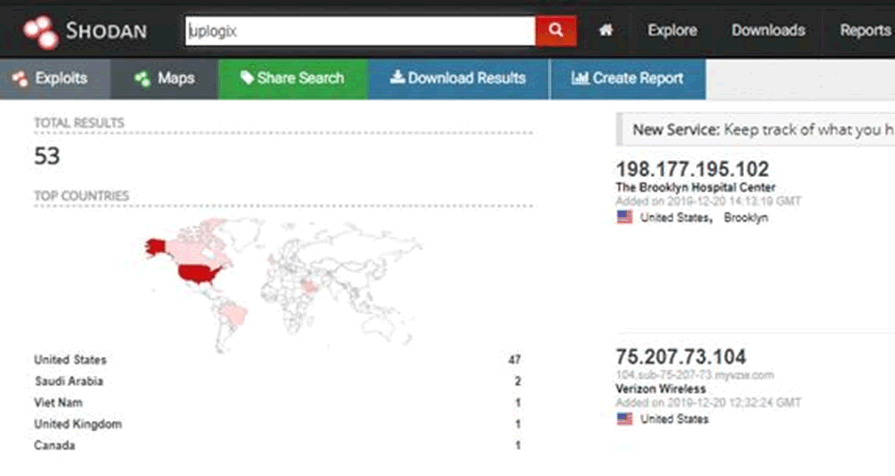895x476 pixels.
Task: Click the Added date under Brooklyn Hospital
Action: tap(708, 201)
